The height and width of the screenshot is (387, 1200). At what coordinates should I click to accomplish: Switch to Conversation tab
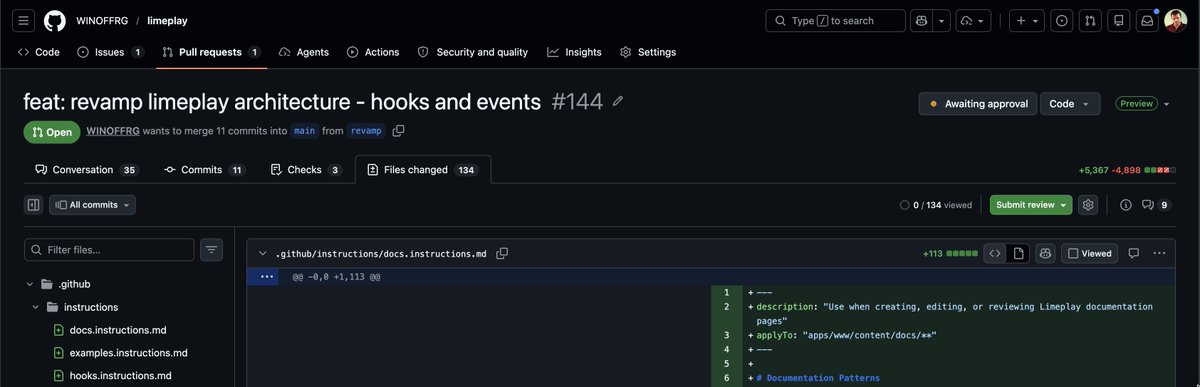[86, 170]
